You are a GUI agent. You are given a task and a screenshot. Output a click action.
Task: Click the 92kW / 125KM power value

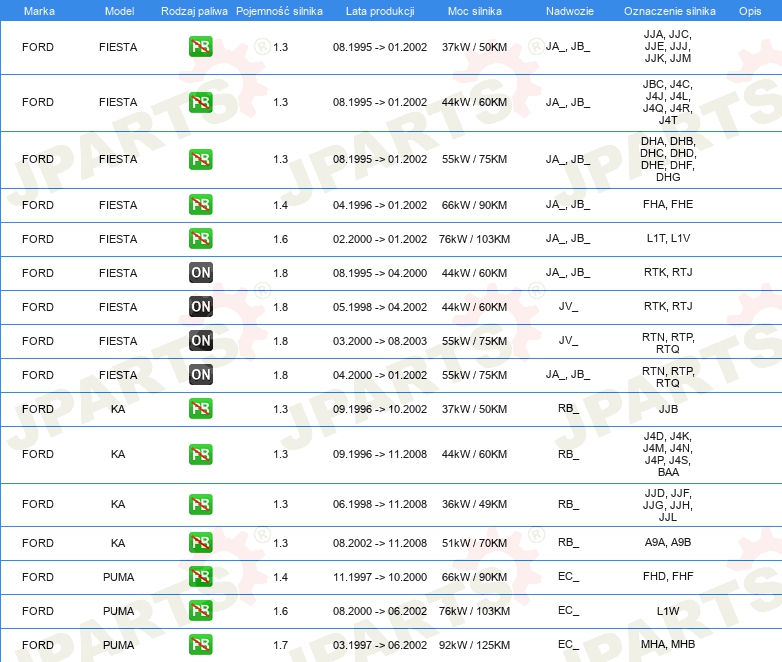[474, 645]
